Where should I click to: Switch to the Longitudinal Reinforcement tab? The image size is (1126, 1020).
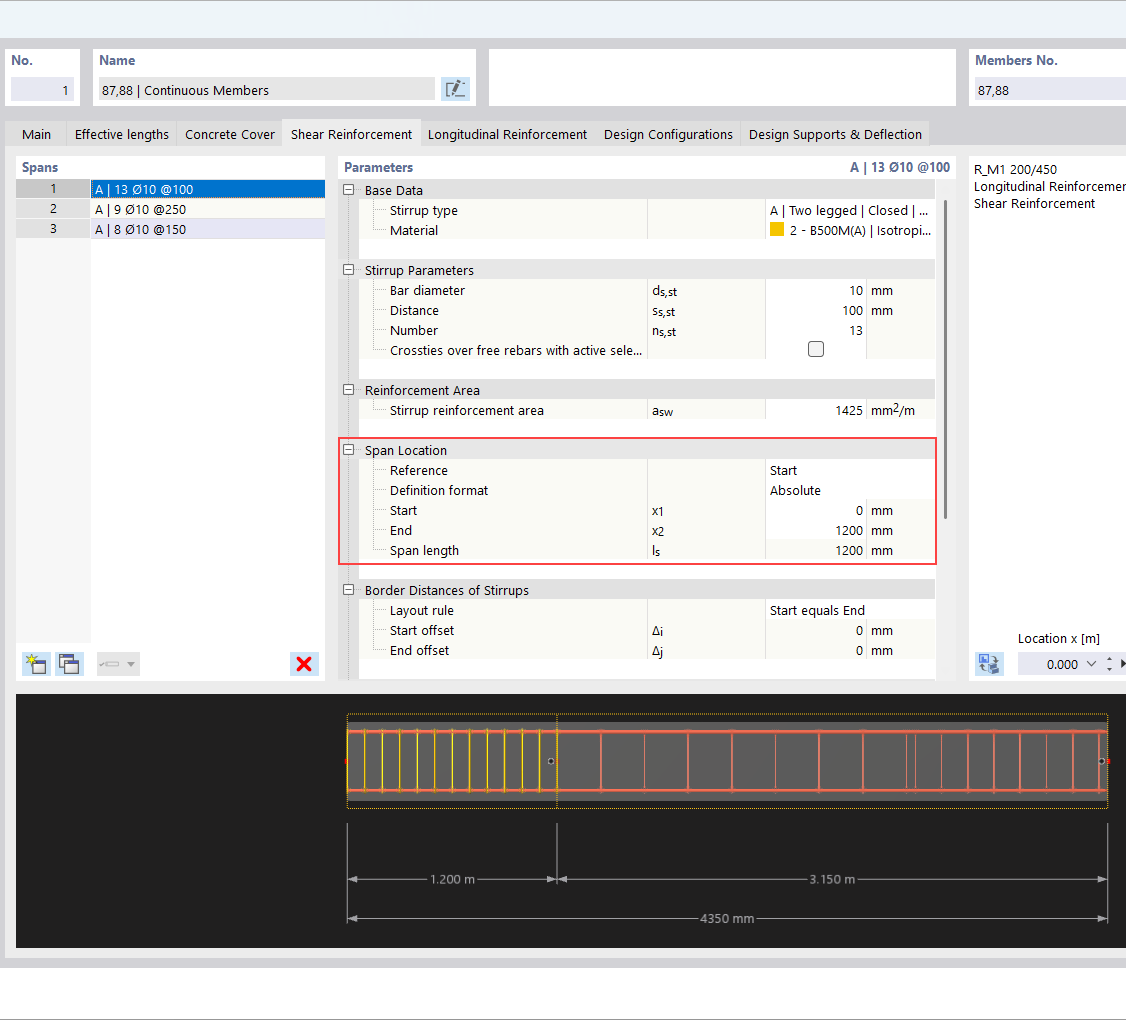tap(507, 134)
